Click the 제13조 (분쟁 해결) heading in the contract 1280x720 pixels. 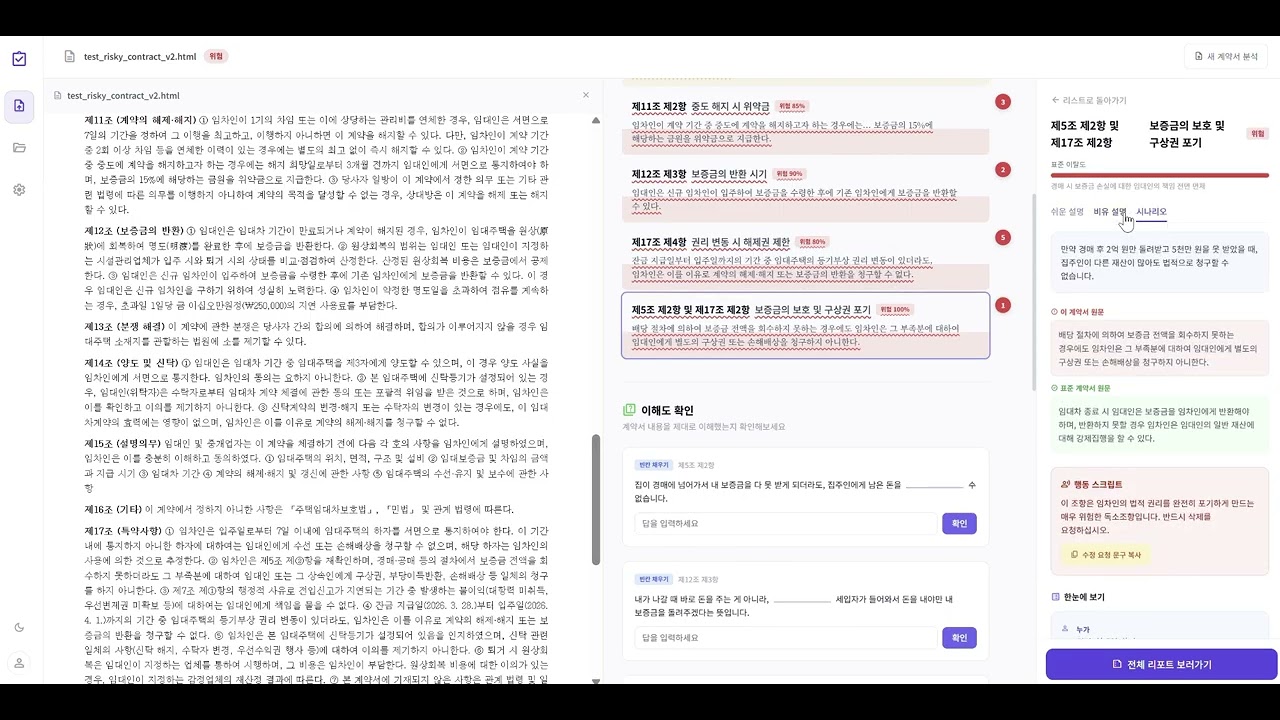[125, 326]
